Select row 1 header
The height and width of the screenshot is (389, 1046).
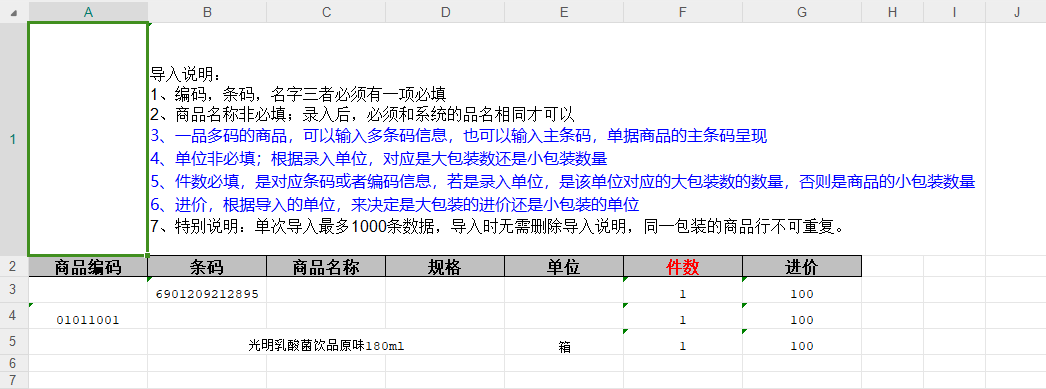[x=14, y=139]
